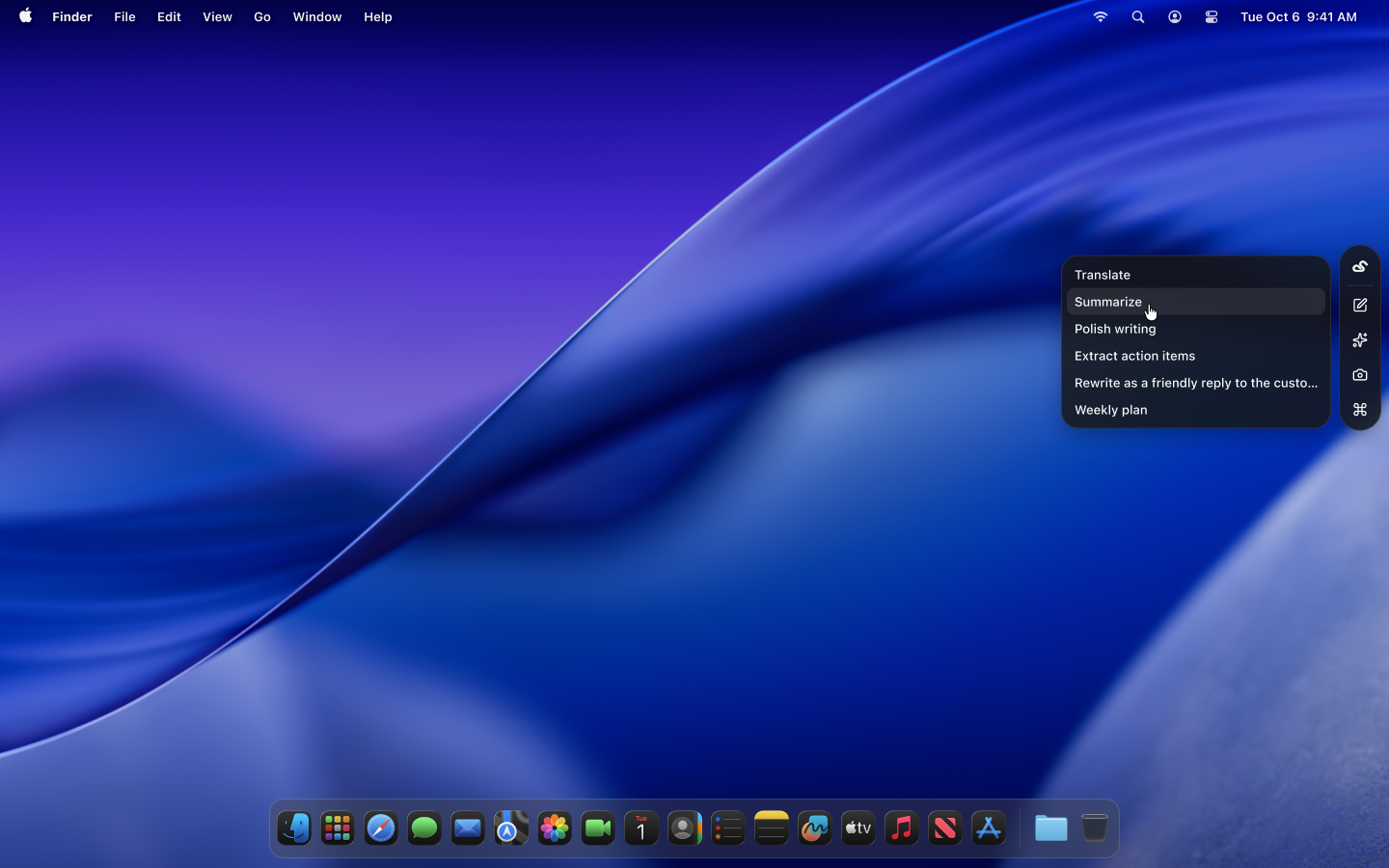Open the File menu
The image size is (1389, 868).
pos(124,16)
